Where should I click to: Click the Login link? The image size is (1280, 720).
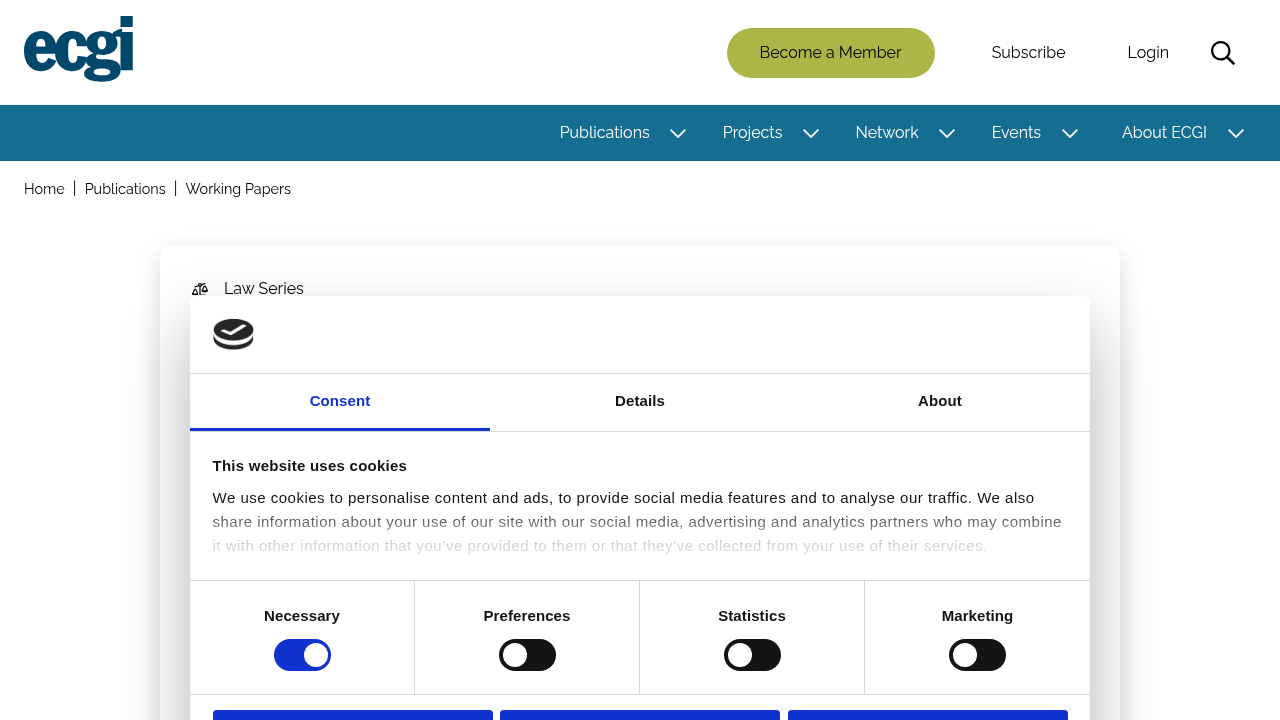[1148, 53]
